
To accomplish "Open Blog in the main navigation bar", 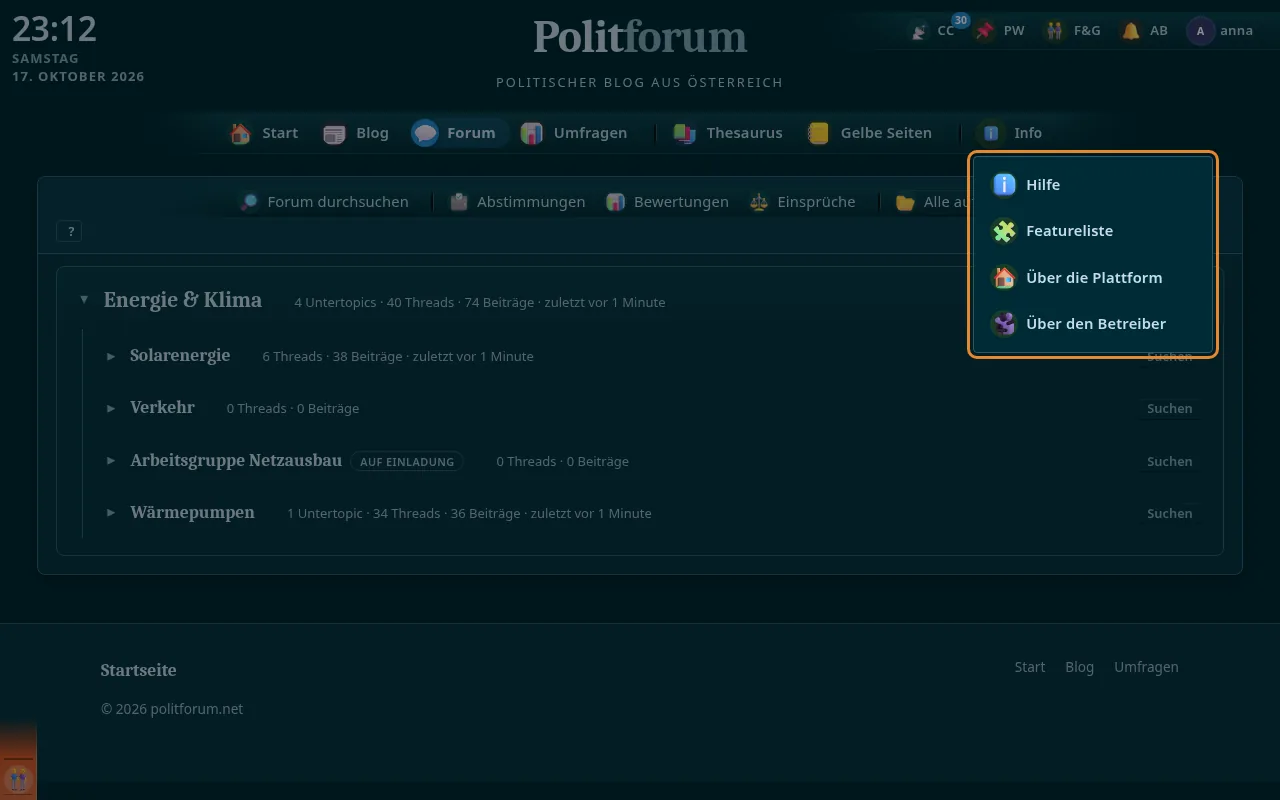I will pos(356,133).
